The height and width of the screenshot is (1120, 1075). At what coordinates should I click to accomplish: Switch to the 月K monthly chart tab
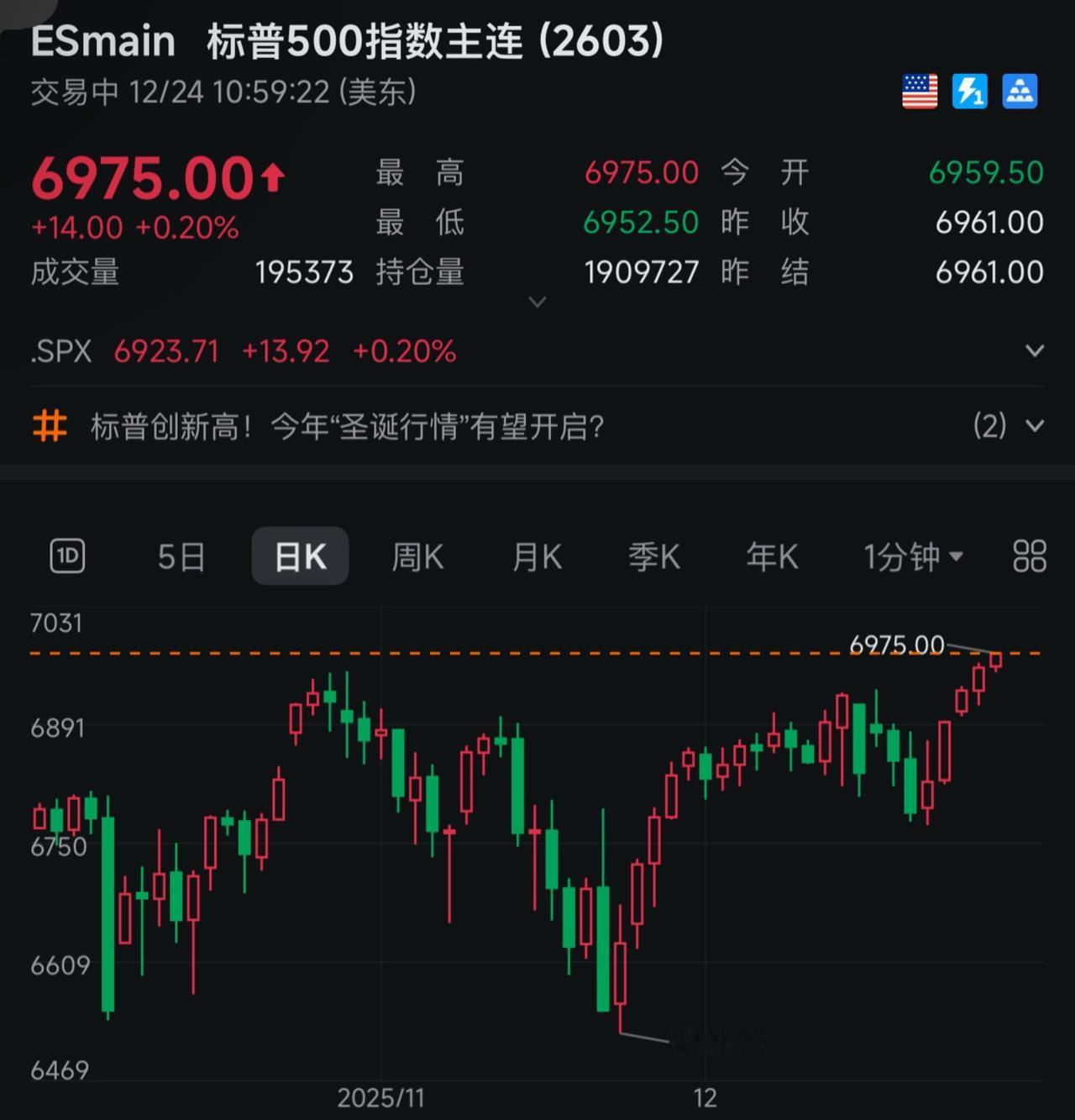click(536, 556)
